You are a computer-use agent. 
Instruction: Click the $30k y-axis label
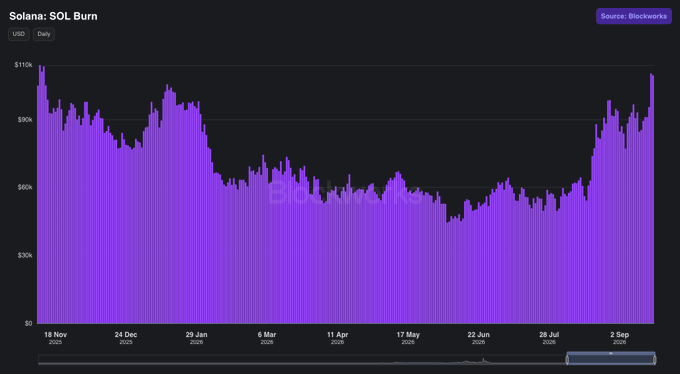[25, 256]
